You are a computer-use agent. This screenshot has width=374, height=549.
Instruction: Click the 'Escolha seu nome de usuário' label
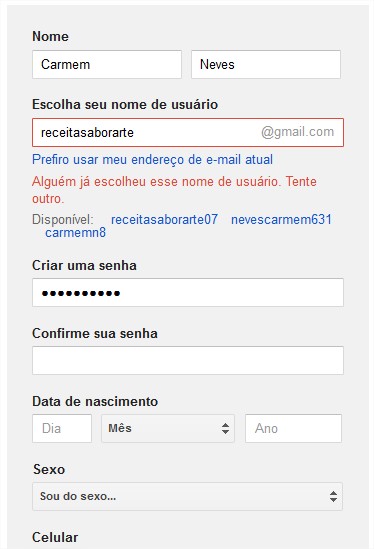pos(125,104)
